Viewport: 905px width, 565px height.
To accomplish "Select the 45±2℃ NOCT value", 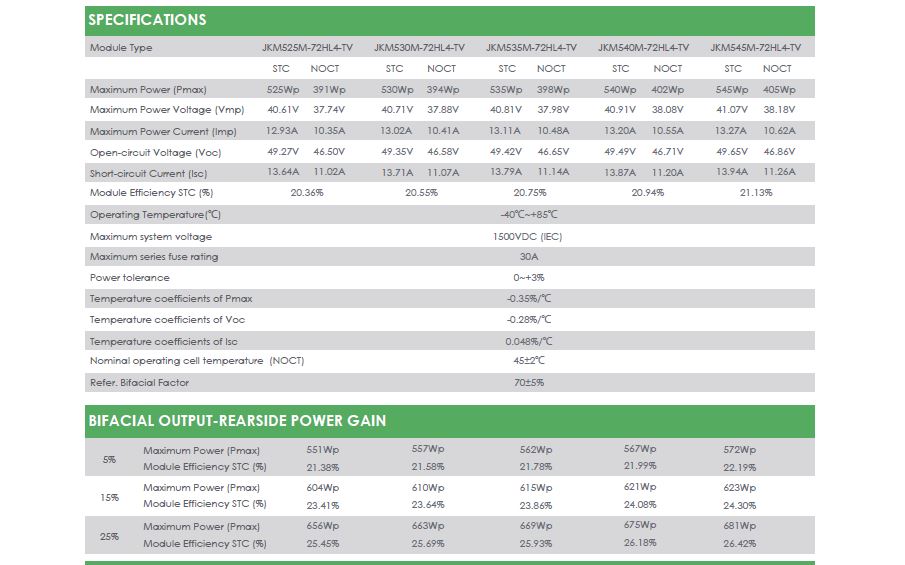I will 529,361.
